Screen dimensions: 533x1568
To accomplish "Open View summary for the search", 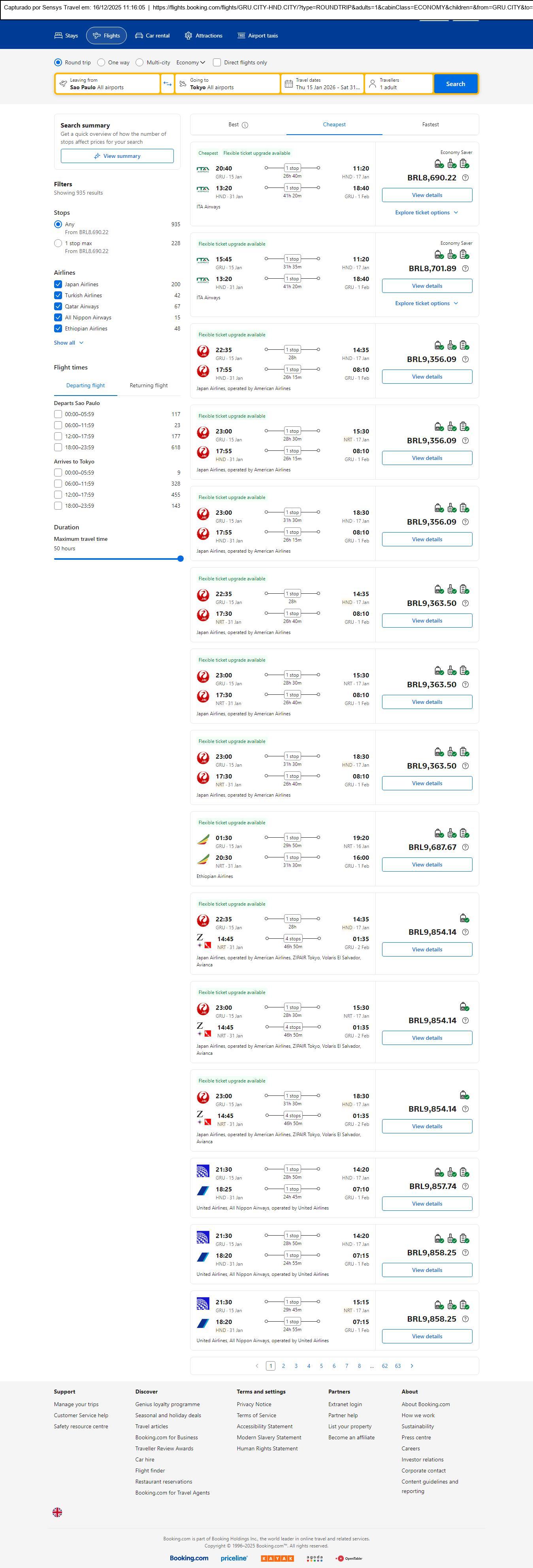I will click(117, 156).
